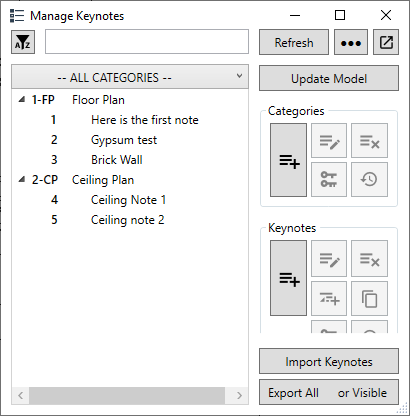The height and width of the screenshot is (416, 410).
Task: Click the duplicate keynote copy icon
Action: pos(369,298)
